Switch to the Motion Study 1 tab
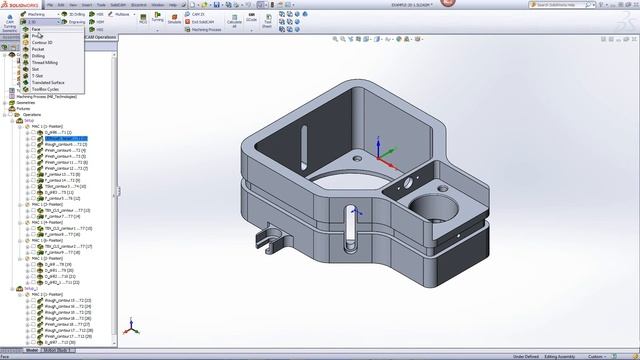640x360 pixels. 57,350
